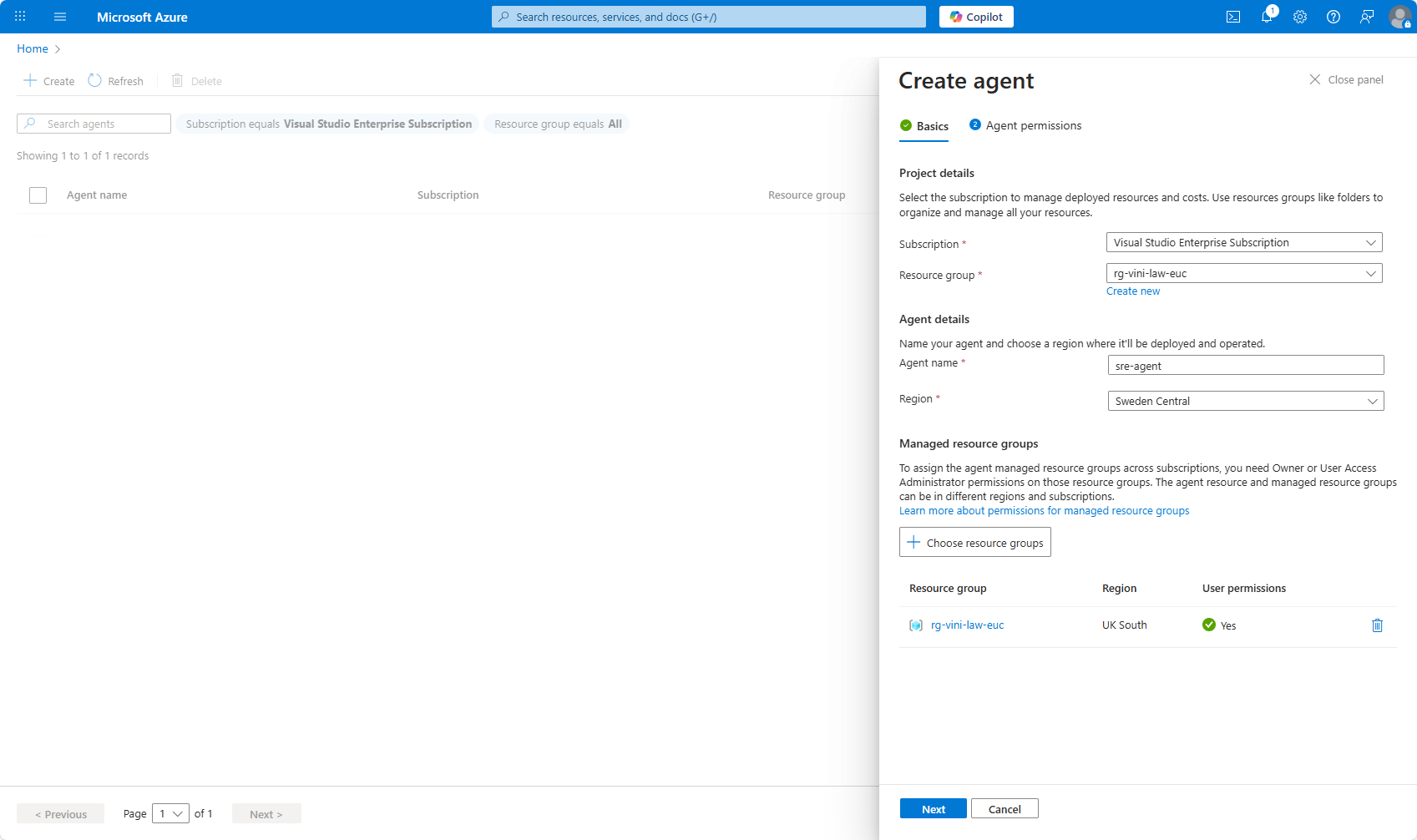Image resolution: width=1417 pixels, height=840 pixels.
Task: Switch to the Agent permissions tab
Action: click(x=1025, y=126)
